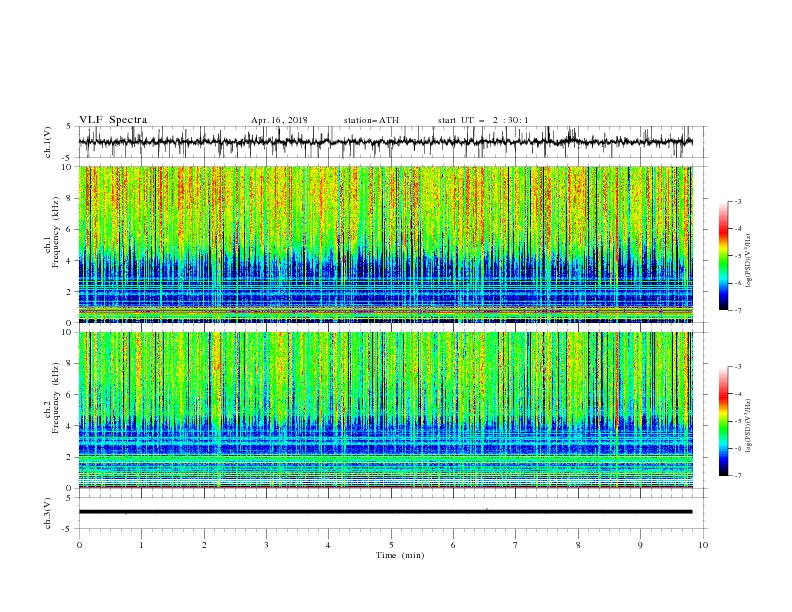This screenshot has height=612, width=792.
Task: Click the log(PSD) label beside the ch.1 colorbar
Action: 749,261
